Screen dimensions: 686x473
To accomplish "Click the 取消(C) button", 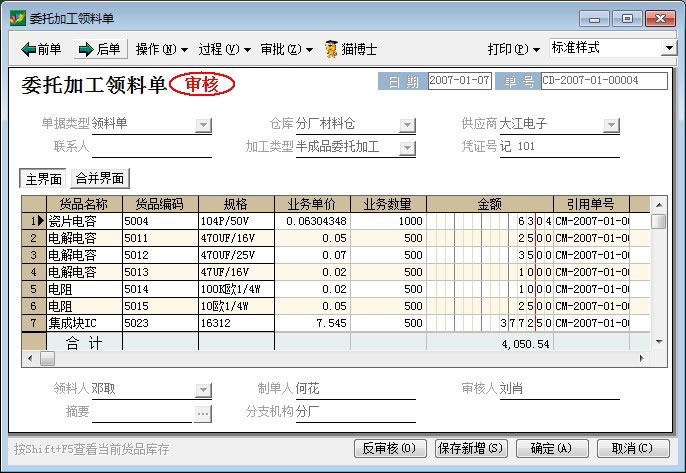I will click(x=634, y=448).
